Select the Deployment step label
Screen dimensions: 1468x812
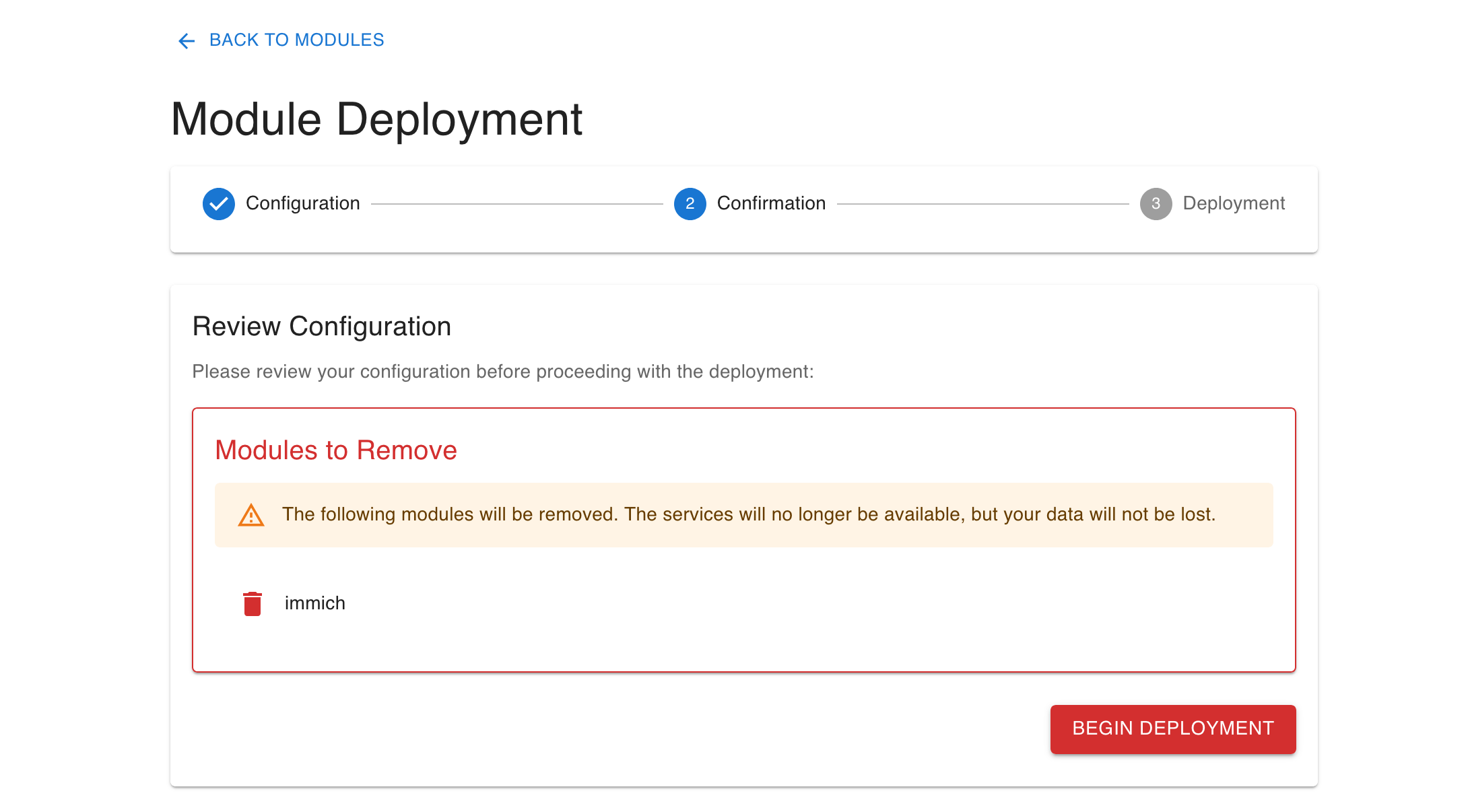1234,203
